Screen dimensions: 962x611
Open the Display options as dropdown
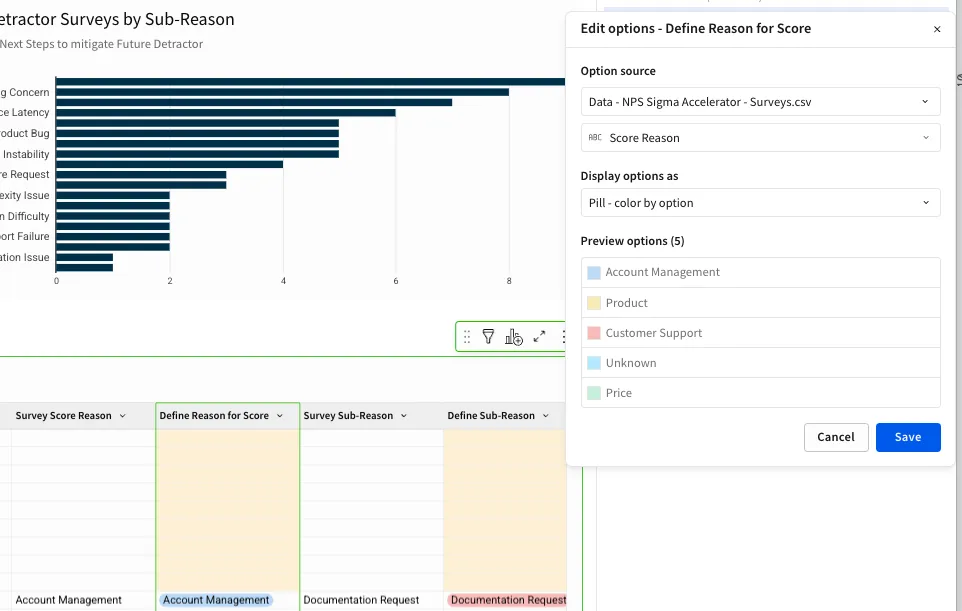[760, 203]
